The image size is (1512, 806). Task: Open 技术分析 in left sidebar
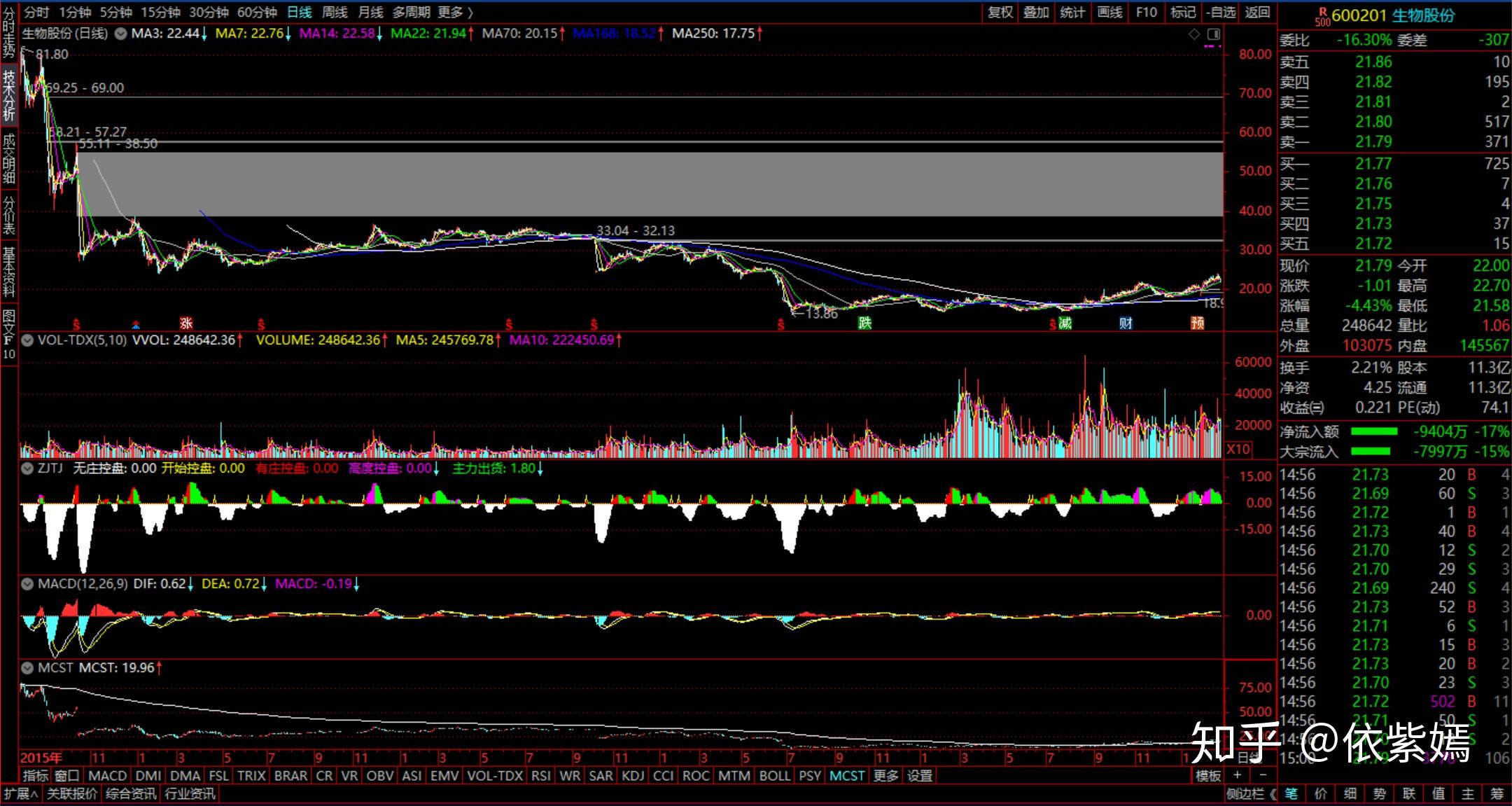pos(8,95)
